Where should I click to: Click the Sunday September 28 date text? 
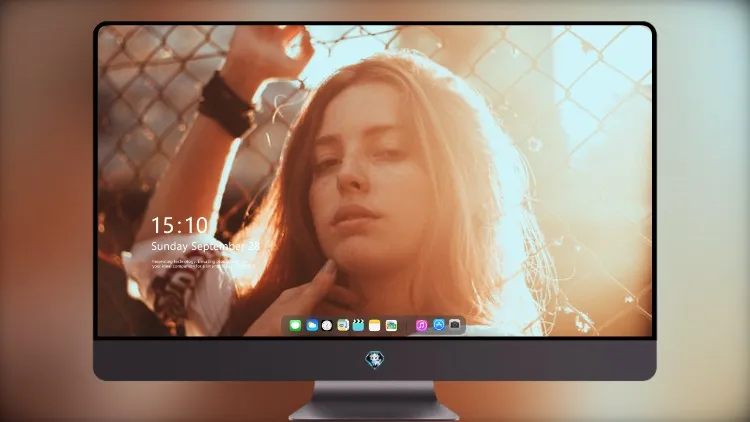[x=206, y=246]
